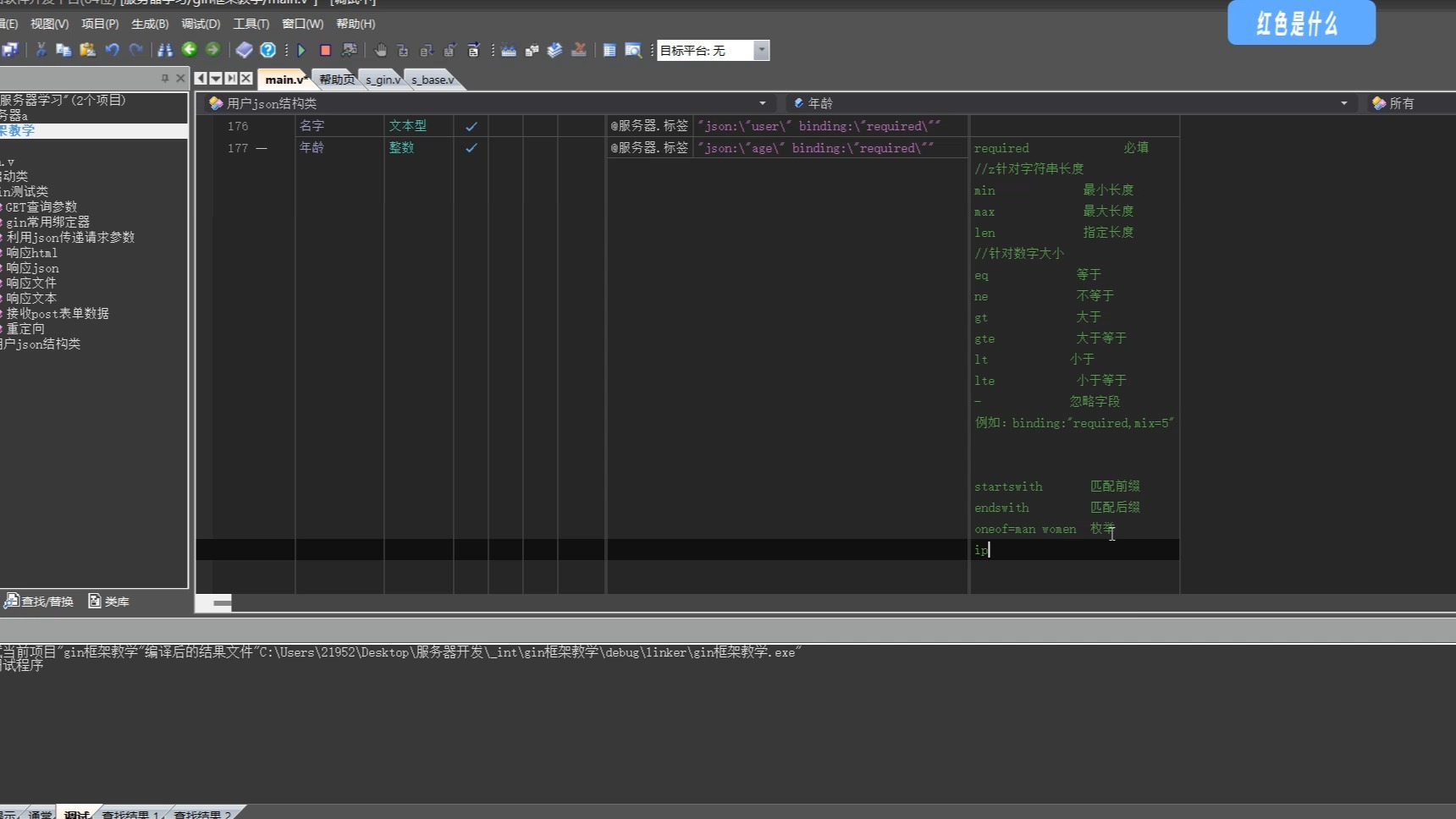1456x819 pixels.
Task: Navigate back with the green left arrow
Action: [190, 50]
